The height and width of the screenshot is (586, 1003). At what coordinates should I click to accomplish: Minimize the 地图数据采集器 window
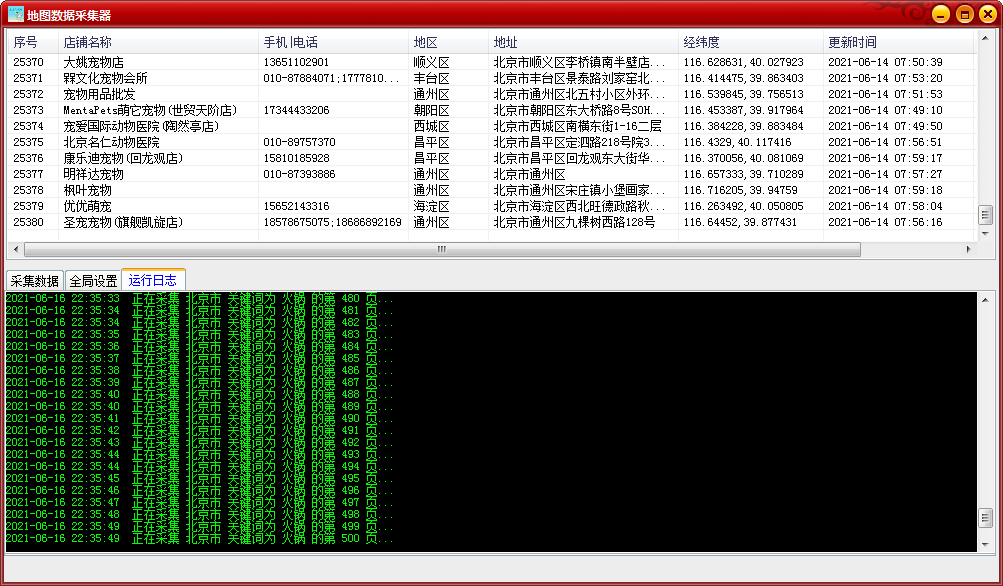coord(940,14)
